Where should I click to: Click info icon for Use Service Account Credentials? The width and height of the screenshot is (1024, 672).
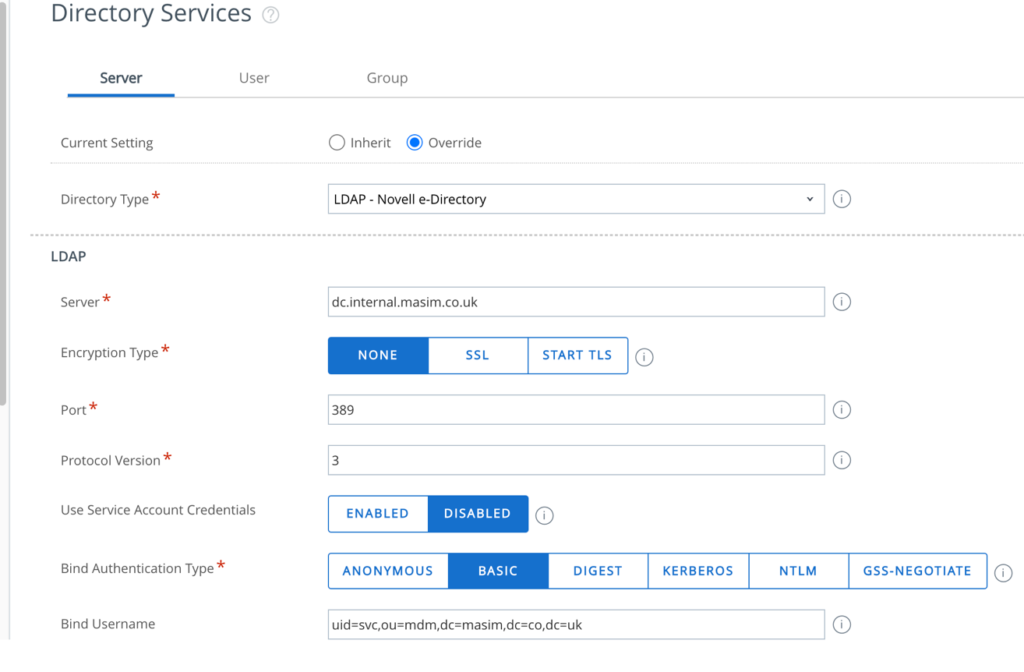point(544,513)
